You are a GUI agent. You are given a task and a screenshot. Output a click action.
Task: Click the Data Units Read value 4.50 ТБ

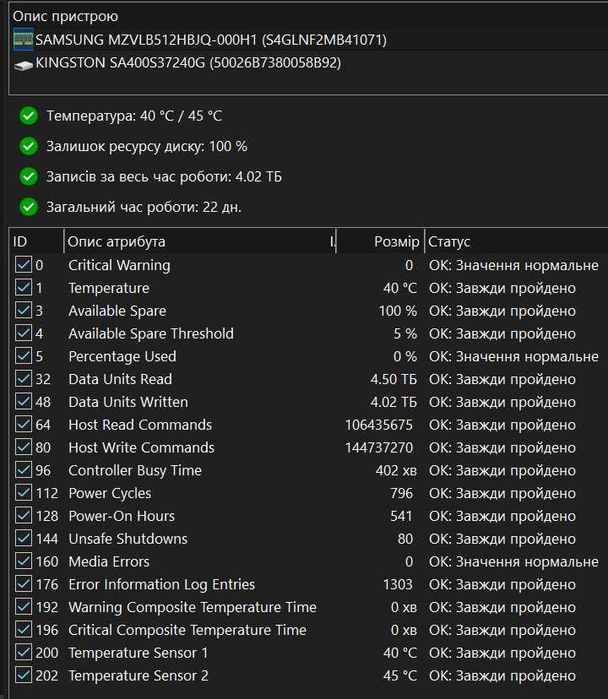point(394,379)
